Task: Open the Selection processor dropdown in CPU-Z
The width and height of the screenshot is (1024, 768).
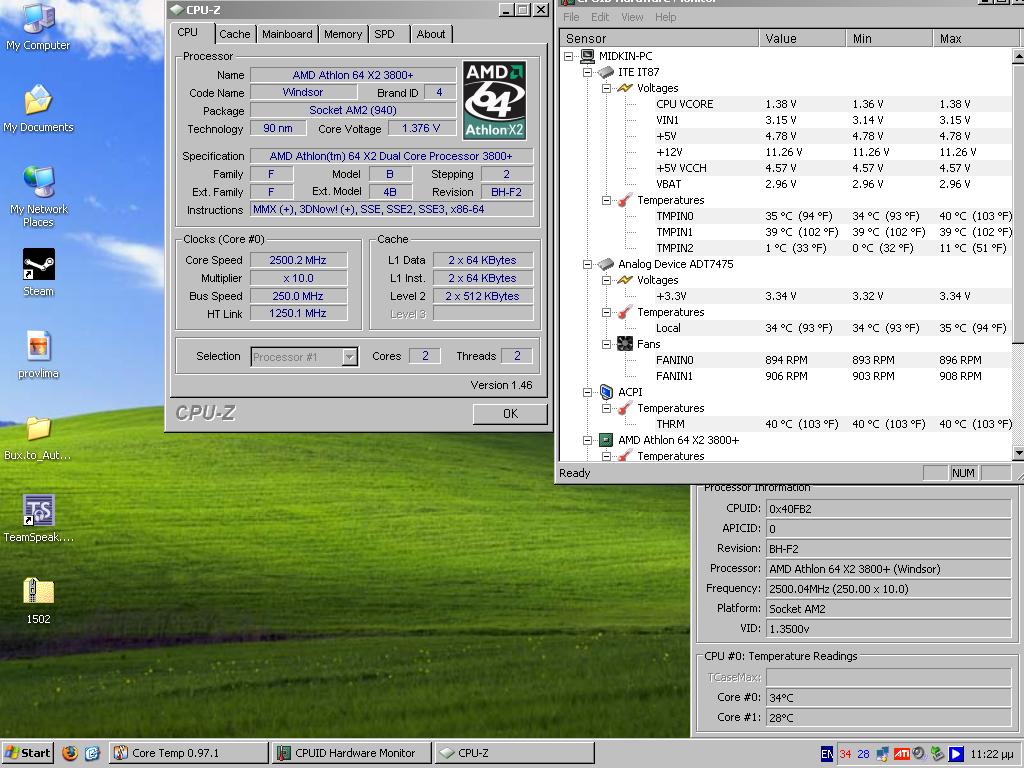Action: [x=350, y=357]
